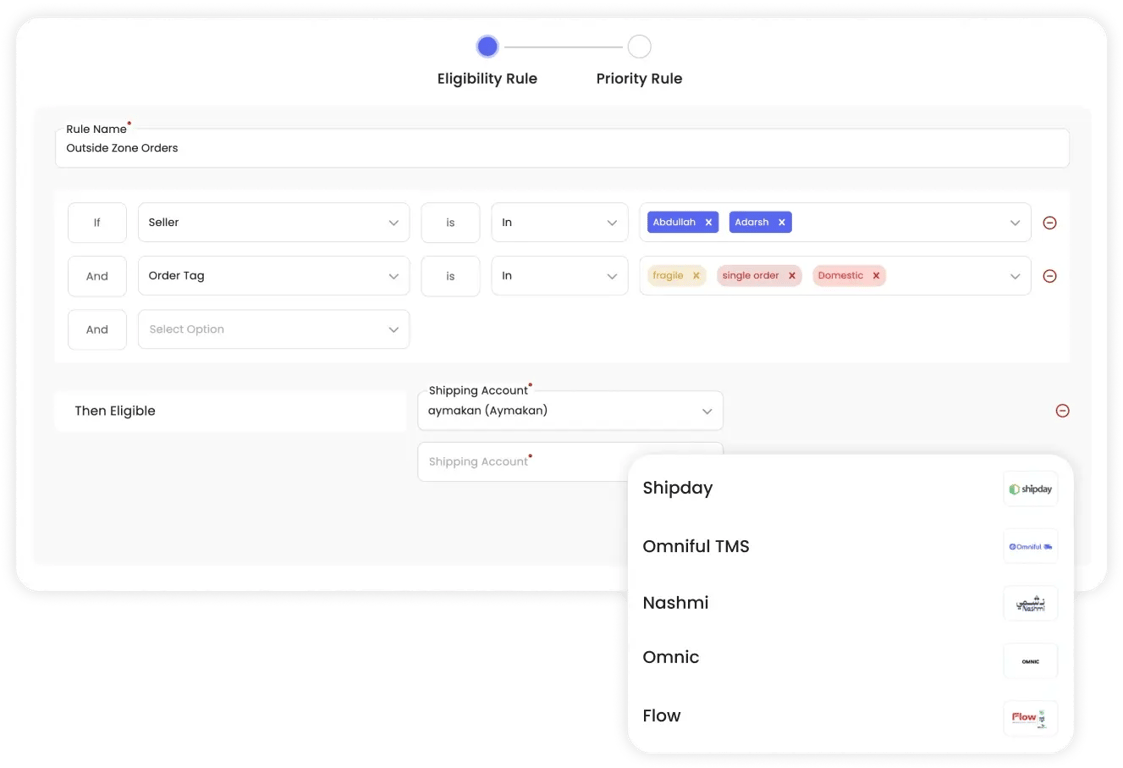The width and height of the screenshot is (1123, 768).
Task: Click the Rule Name input field
Action: click(561, 148)
